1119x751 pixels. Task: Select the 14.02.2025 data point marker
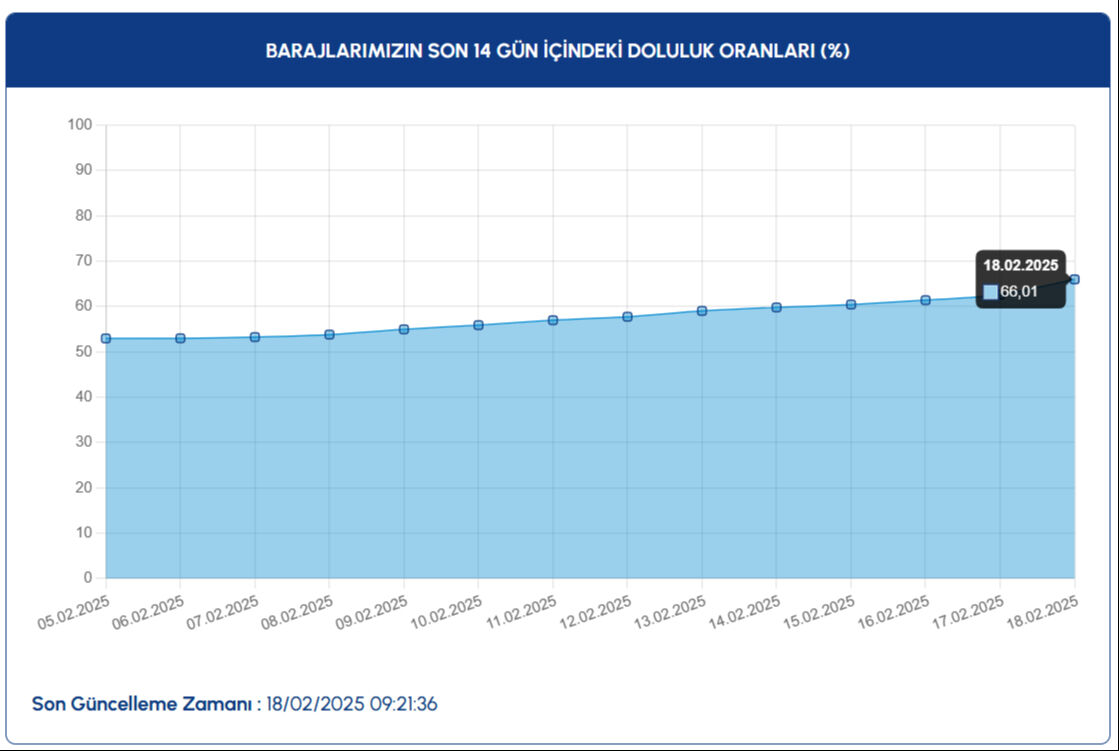pyautogui.click(x=775, y=307)
